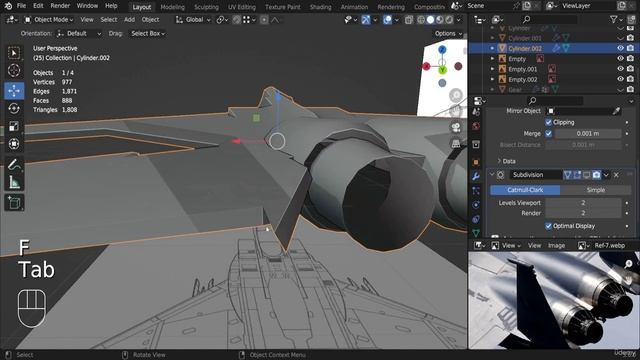Open the Physics properties tab
Viewport: 640px width, 360px height.
[x=476, y=204]
